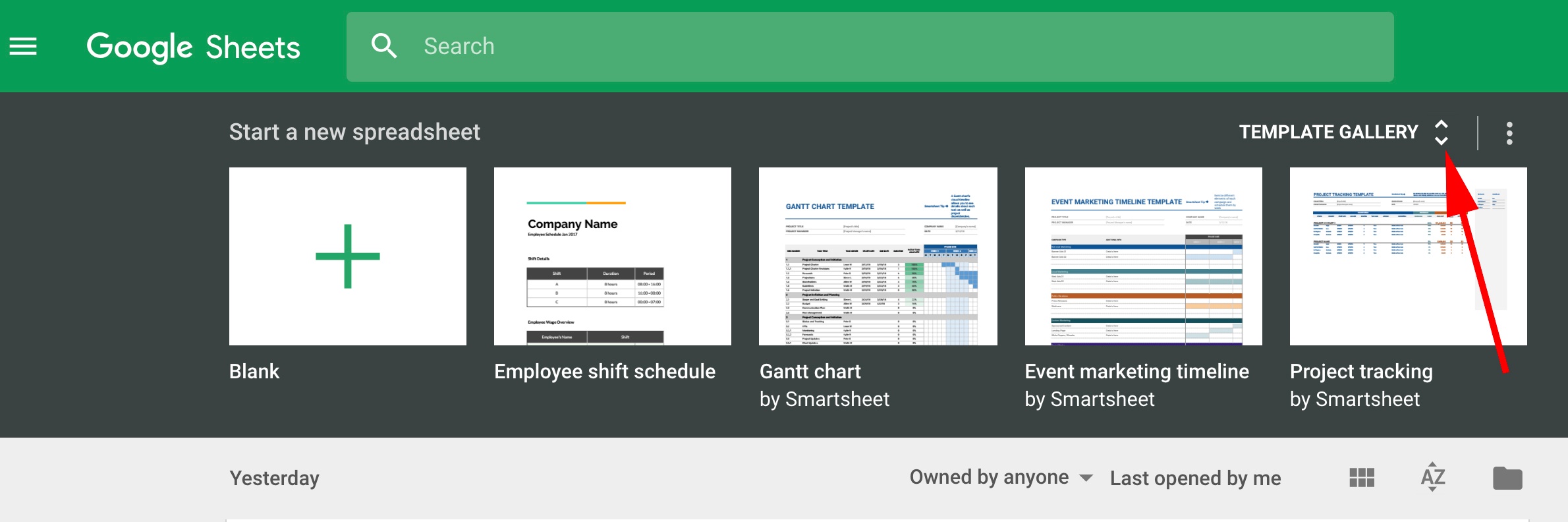Click the Project tracking label
The width and height of the screenshot is (1568, 522).
[1361, 372]
